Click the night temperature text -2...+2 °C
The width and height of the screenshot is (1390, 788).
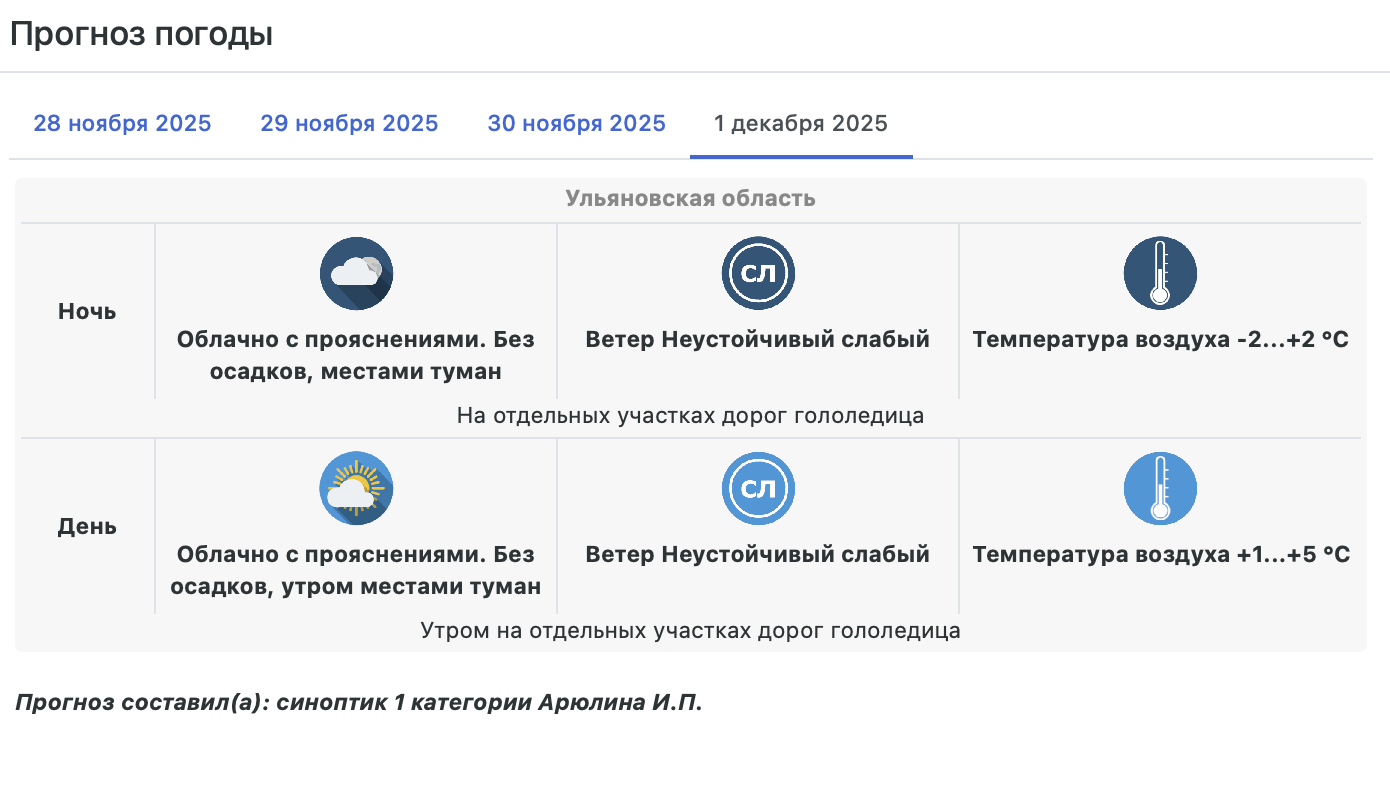pyautogui.click(x=1160, y=340)
